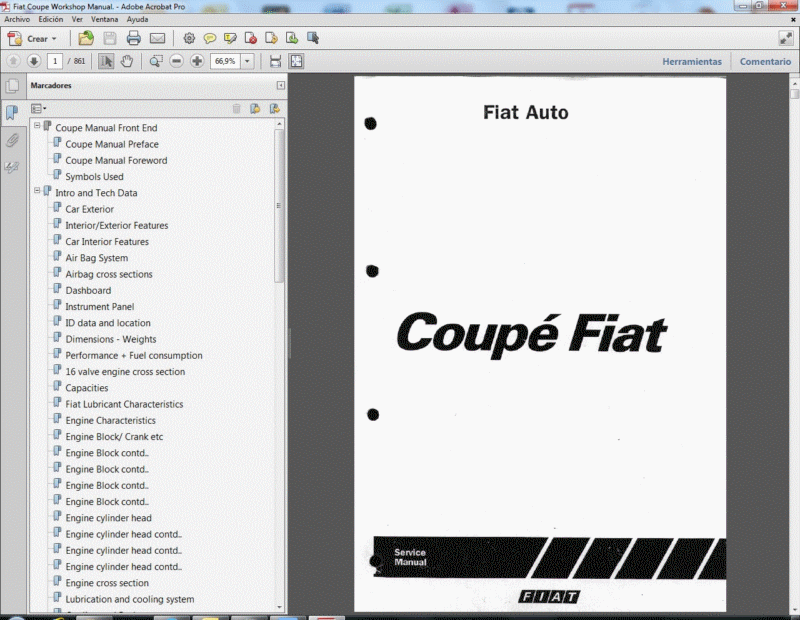Open the Signatures panel icon
The width and height of the screenshot is (800, 620).
[x=12, y=167]
